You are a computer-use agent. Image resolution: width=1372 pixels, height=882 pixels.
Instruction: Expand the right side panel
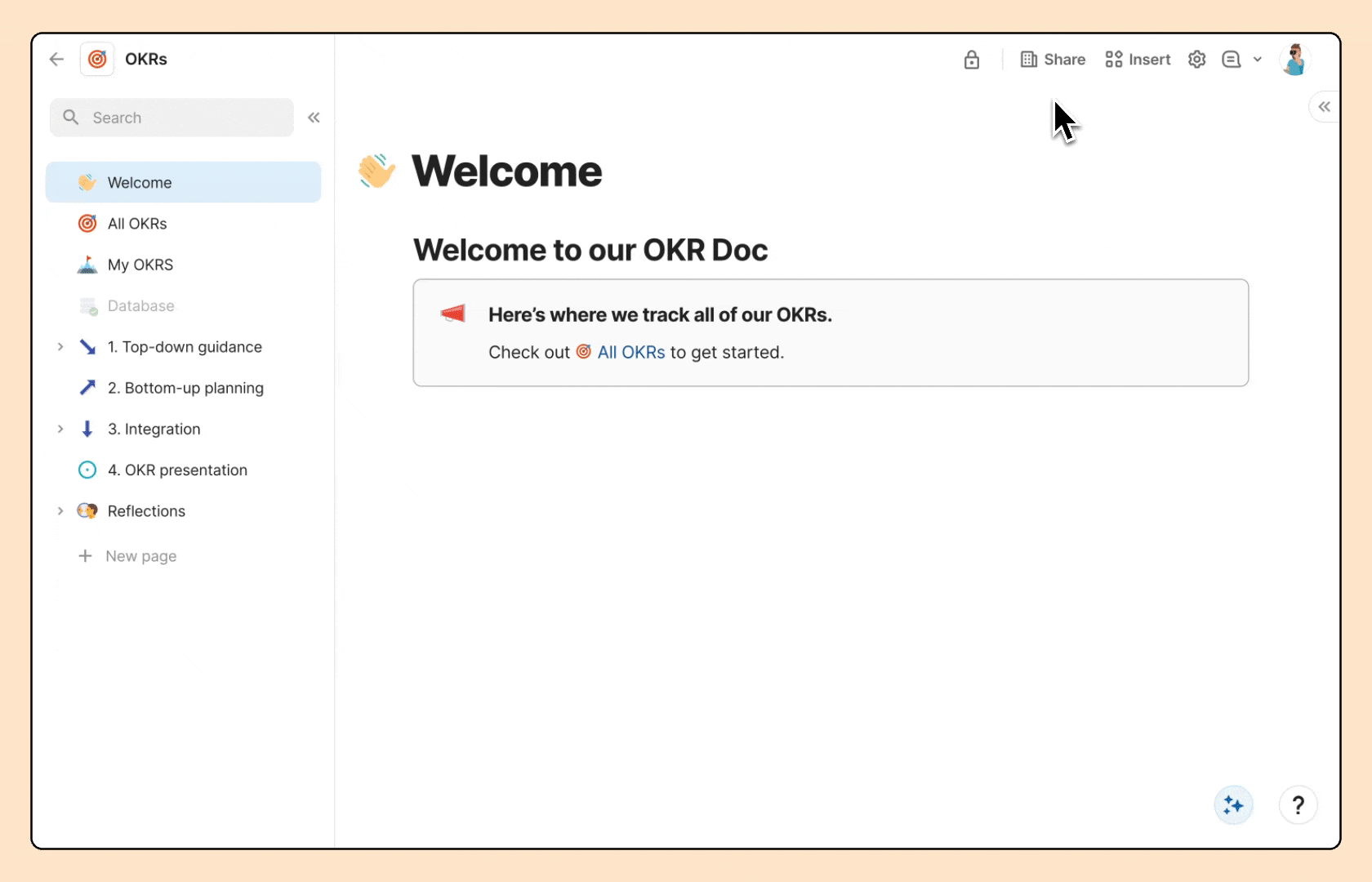[x=1324, y=107]
